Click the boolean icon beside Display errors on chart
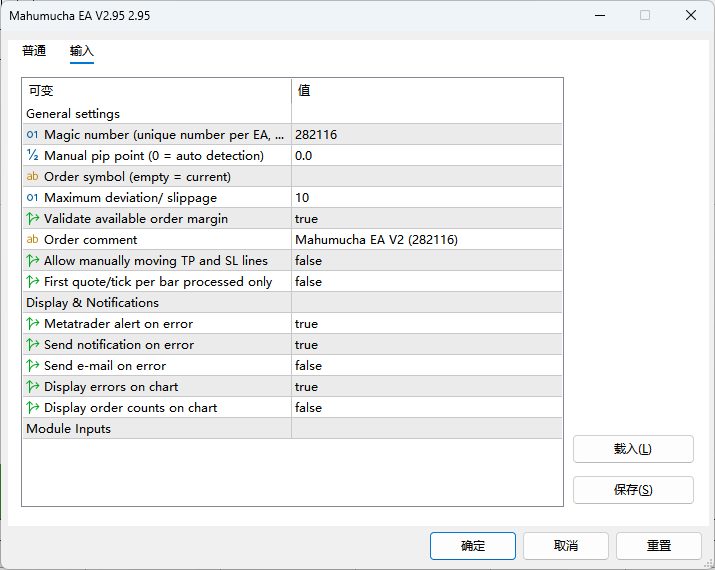The width and height of the screenshot is (715, 570). [32, 386]
